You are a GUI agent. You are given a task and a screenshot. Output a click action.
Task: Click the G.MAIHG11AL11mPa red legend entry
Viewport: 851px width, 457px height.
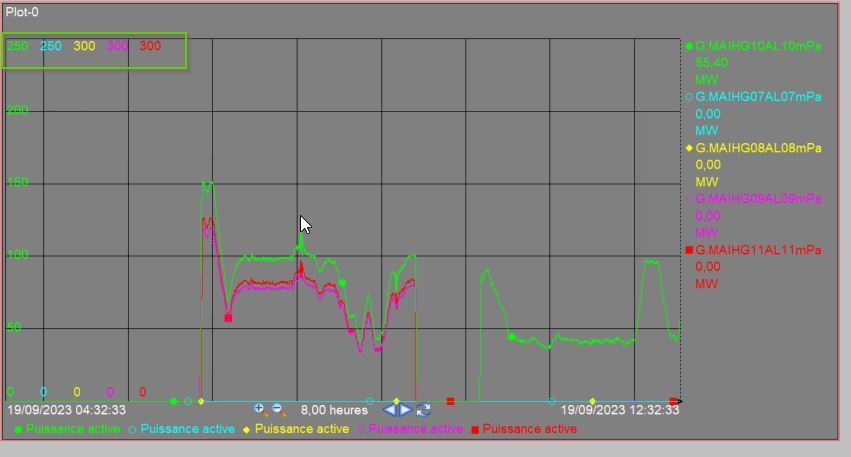[757, 250]
